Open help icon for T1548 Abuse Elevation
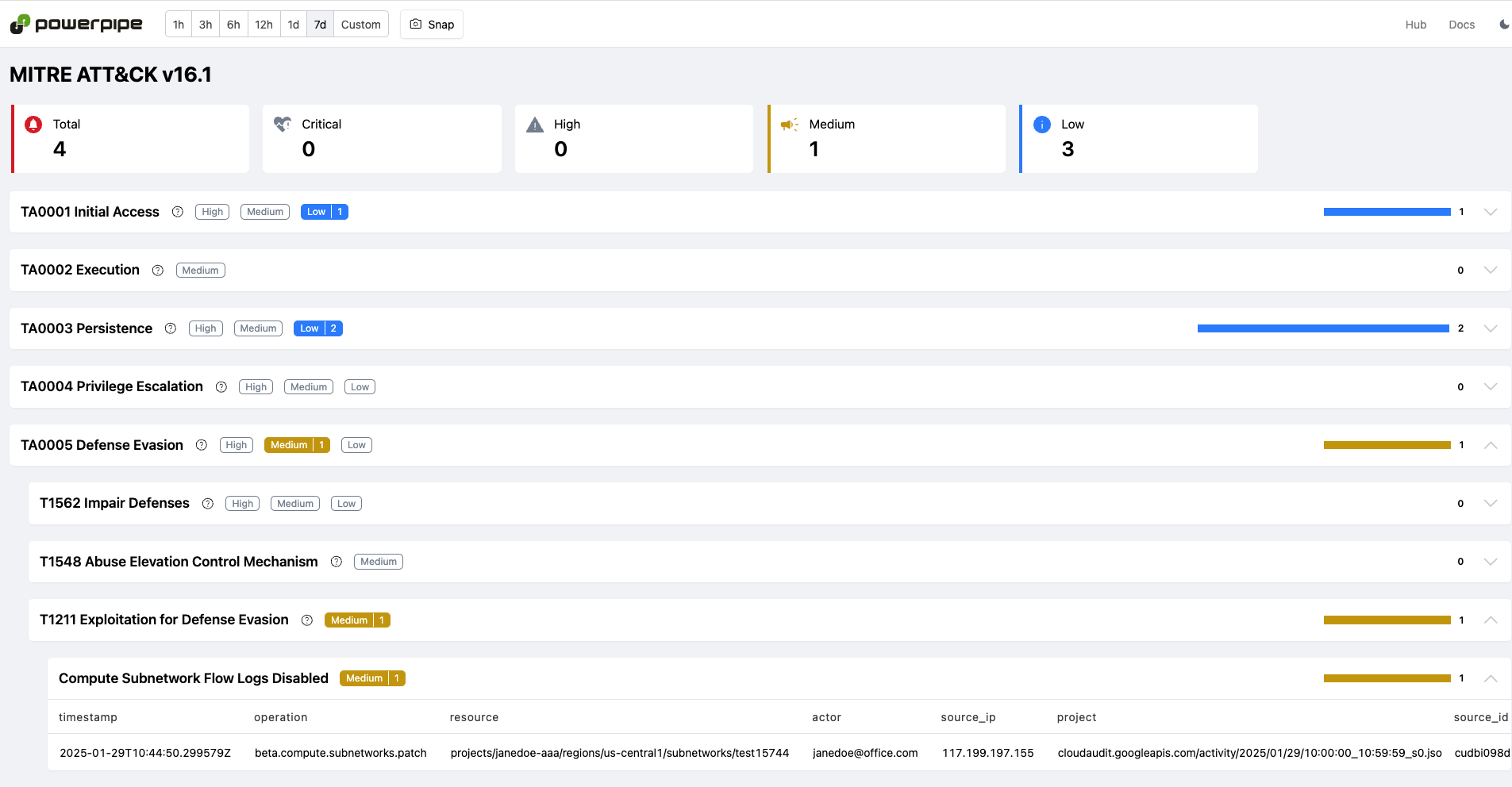Screen dimensions: 1512x787 click(x=337, y=562)
